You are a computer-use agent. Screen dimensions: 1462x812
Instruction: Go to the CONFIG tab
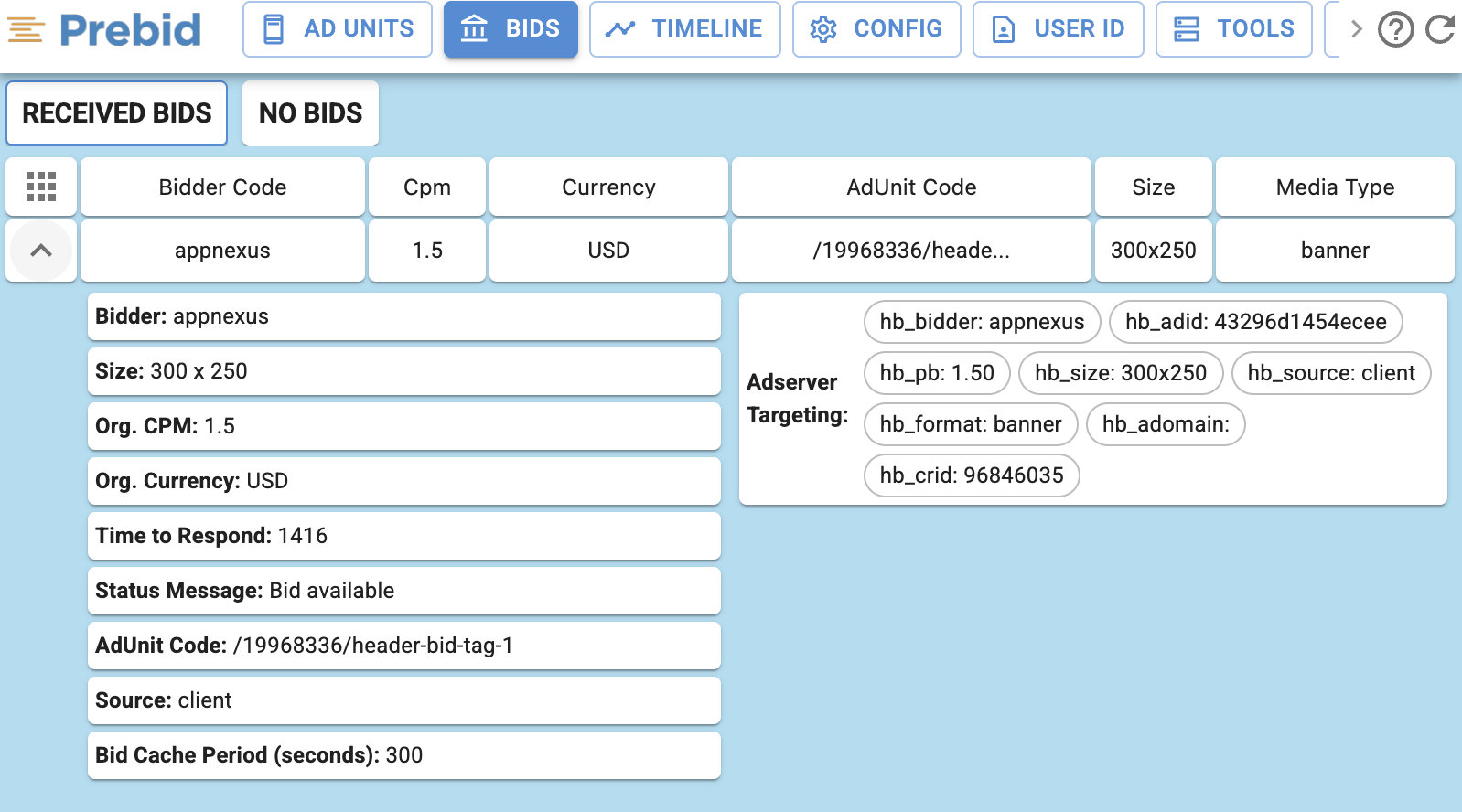pos(876,29)
